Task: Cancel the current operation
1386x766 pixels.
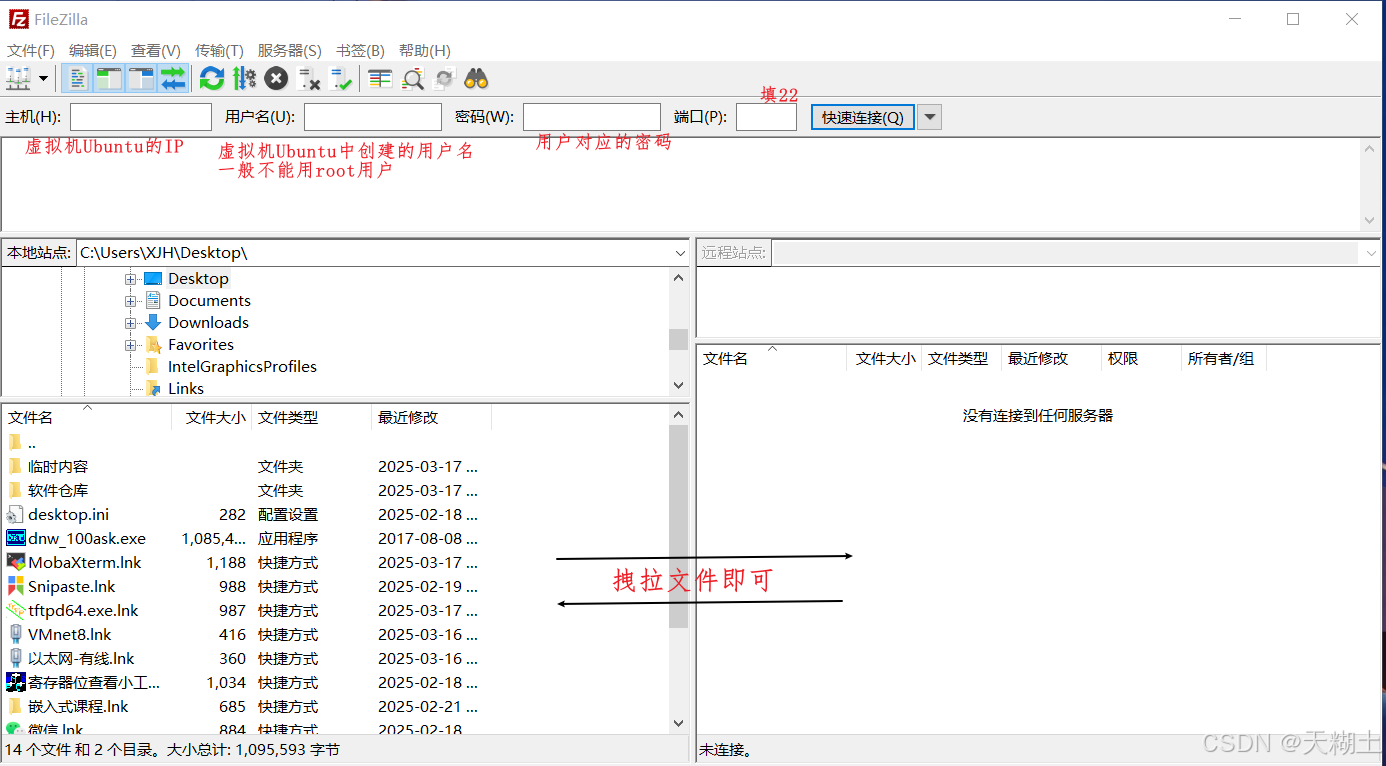Action: 277,78
